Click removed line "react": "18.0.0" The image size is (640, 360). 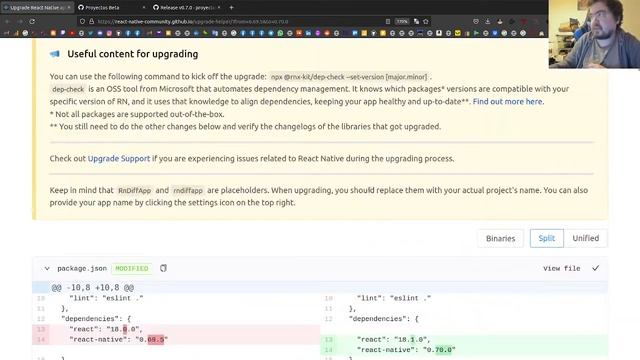click(176, 329)
